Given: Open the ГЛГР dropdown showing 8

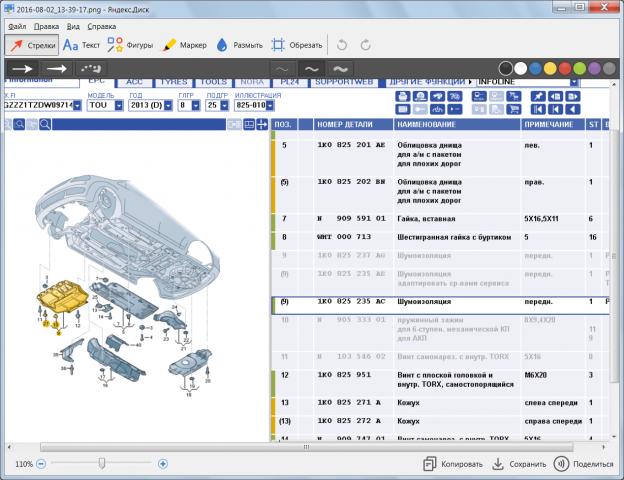Looking at the screenshot, I should coord(189,105).
